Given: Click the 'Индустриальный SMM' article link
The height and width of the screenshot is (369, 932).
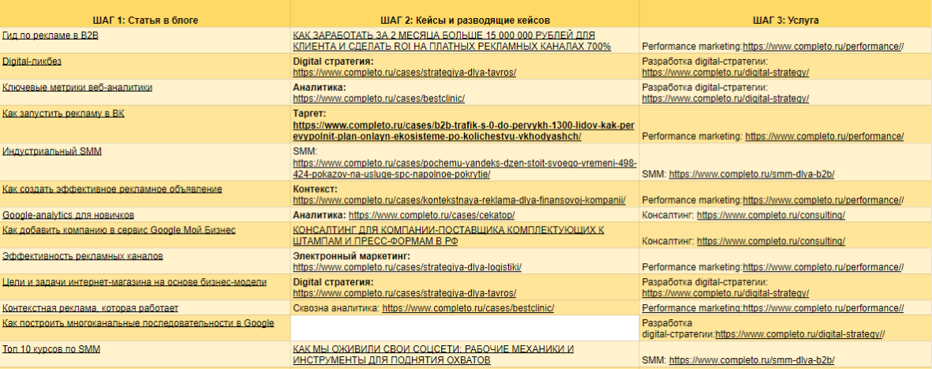Looking at the screenshot, I should click(52, 152).
